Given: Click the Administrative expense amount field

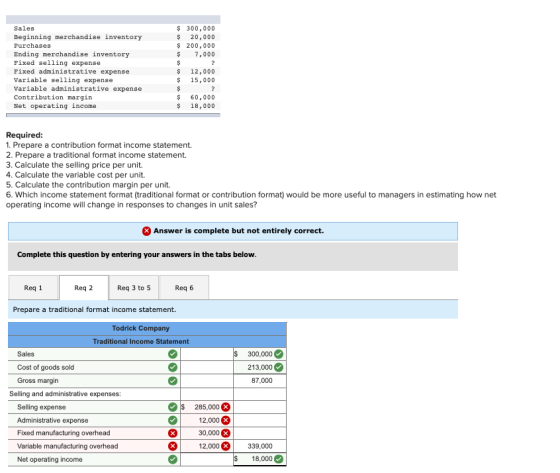Looking at the screenshot, I should point(207,420).
